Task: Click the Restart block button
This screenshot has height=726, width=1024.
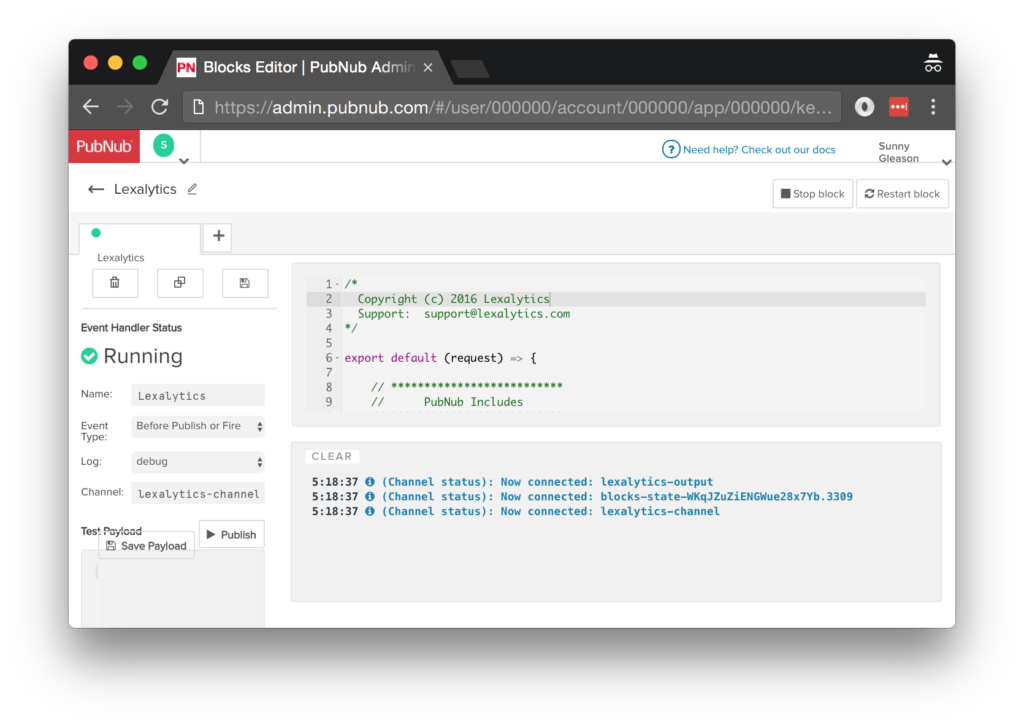Action: (x=902, y=194)
